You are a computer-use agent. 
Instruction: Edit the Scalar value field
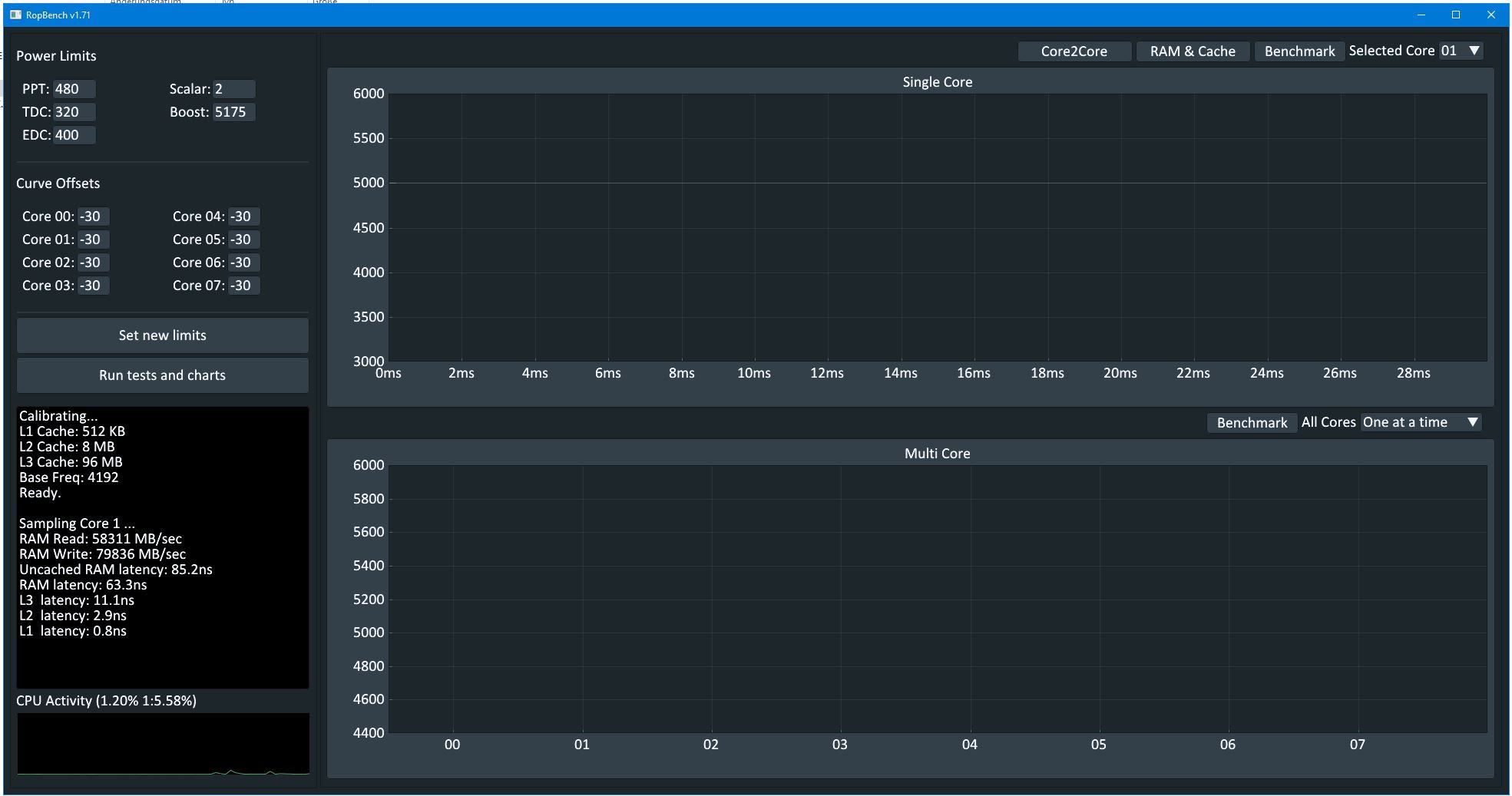tap(234, 89)
